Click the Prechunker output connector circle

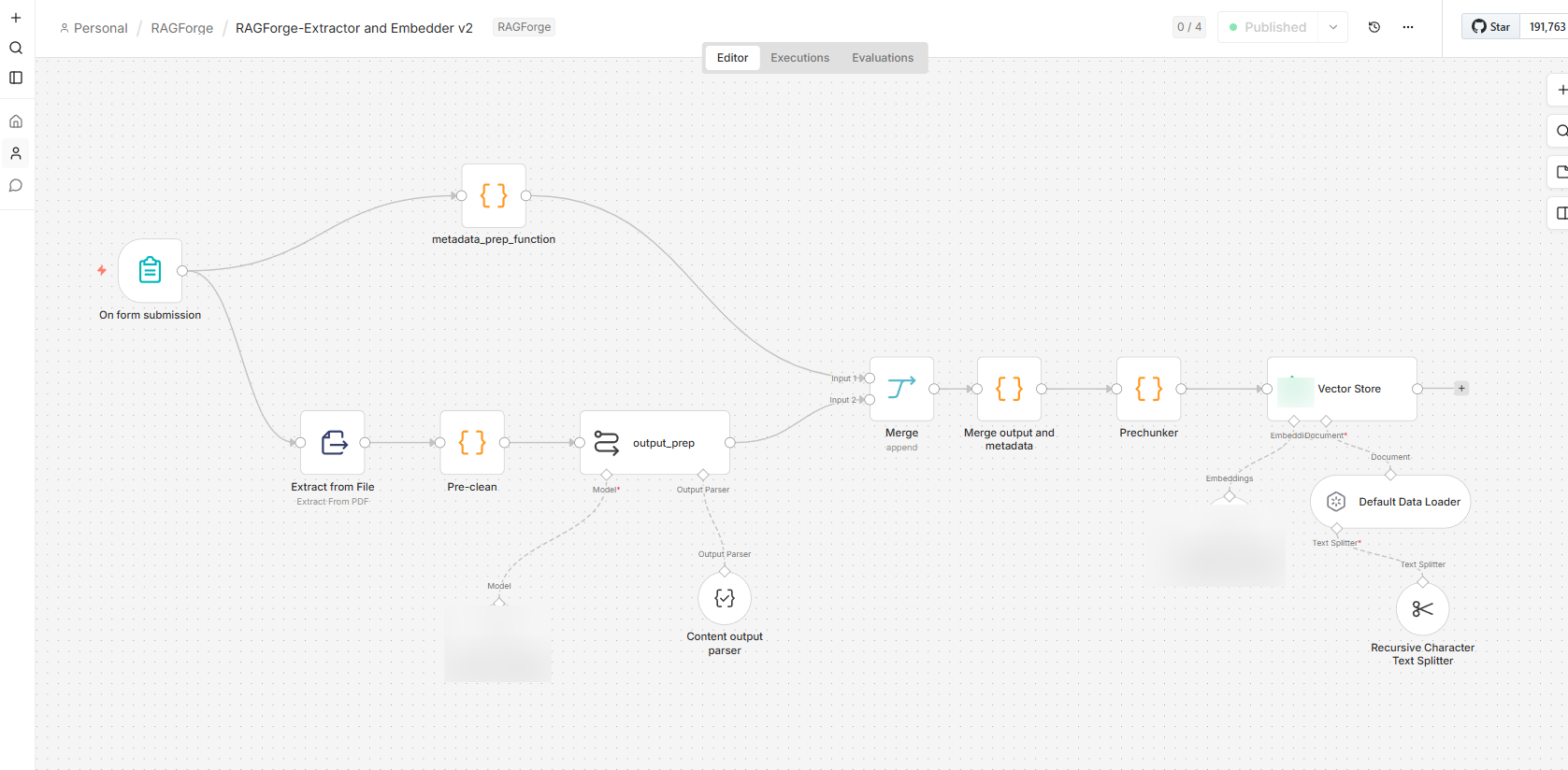tap(1181, 389)
